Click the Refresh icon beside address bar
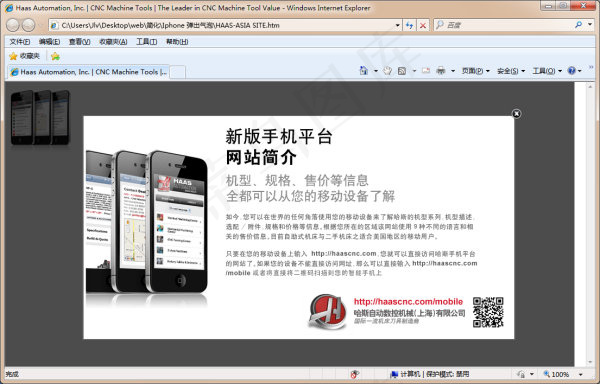 point(409,25)
